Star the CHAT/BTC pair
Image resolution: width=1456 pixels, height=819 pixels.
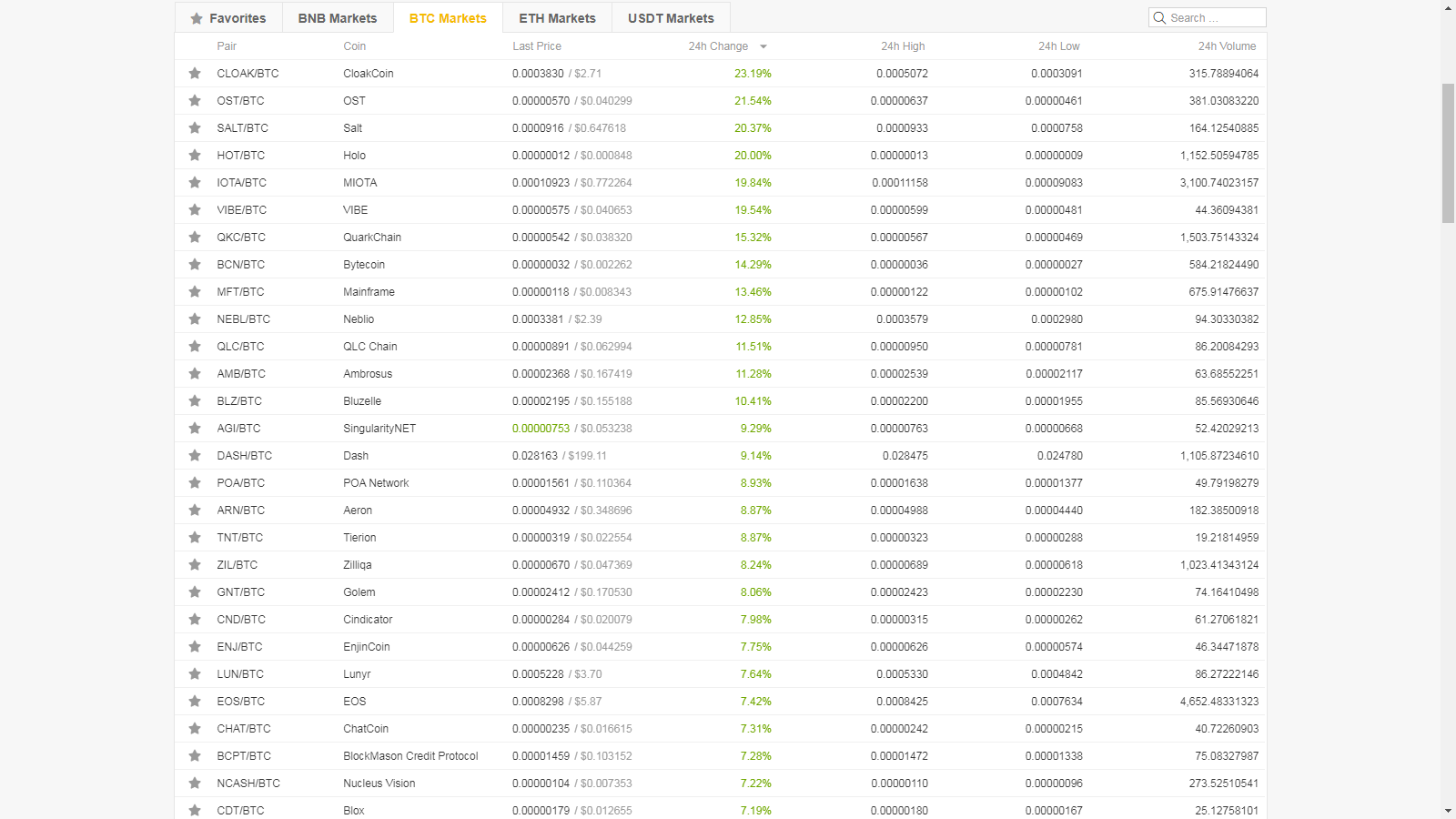pos(195,729)
